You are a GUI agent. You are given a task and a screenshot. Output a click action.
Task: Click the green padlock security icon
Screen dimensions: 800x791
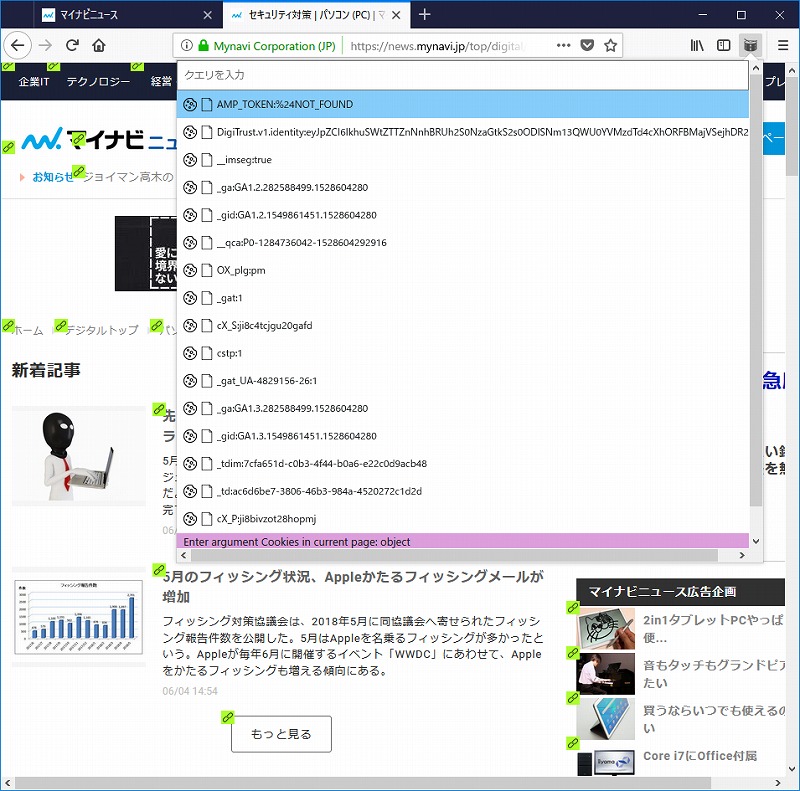tap(203, 45)
